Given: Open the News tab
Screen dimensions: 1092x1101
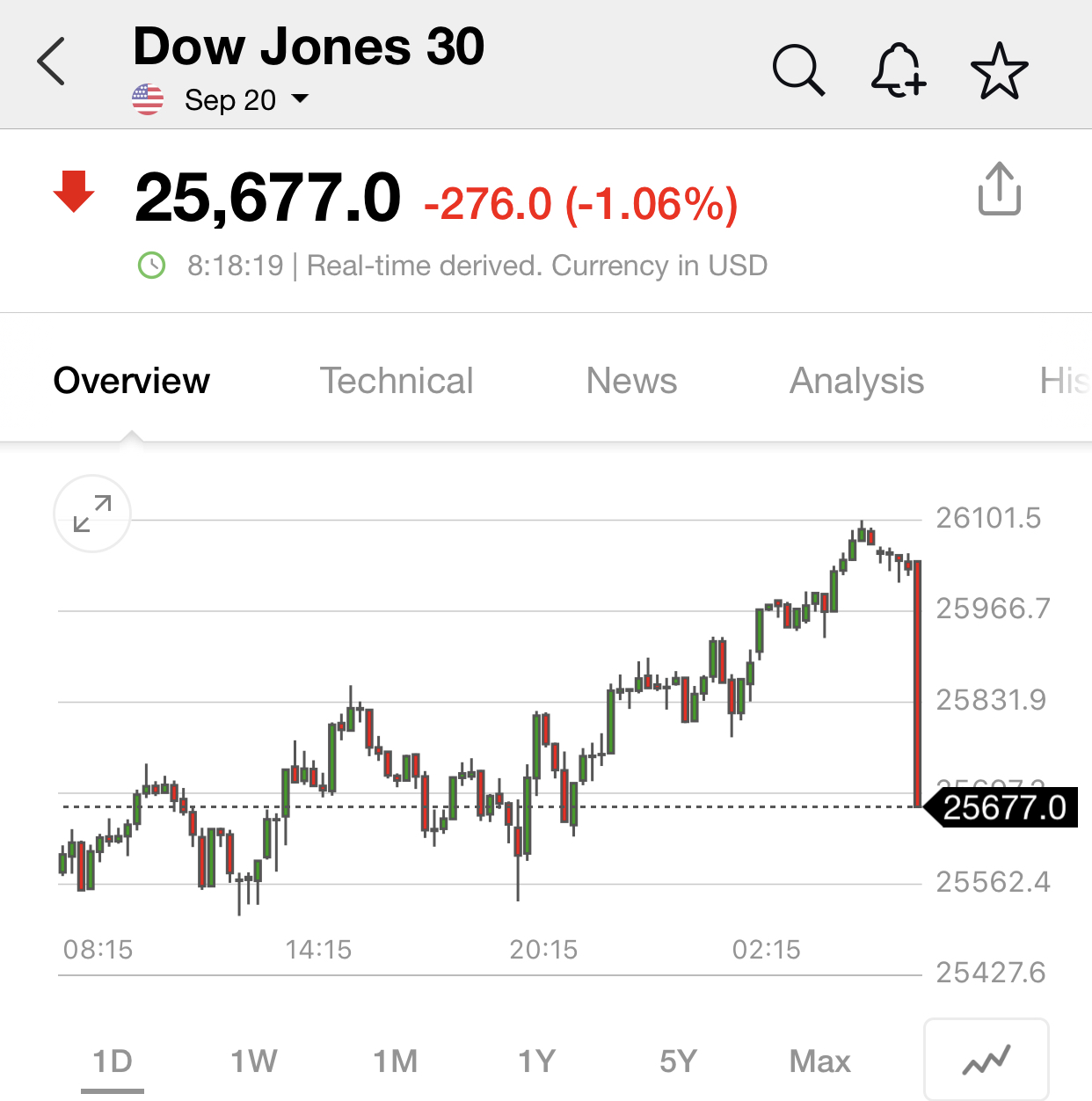Looking at the screenshot, I should click(x=631, y=381).
